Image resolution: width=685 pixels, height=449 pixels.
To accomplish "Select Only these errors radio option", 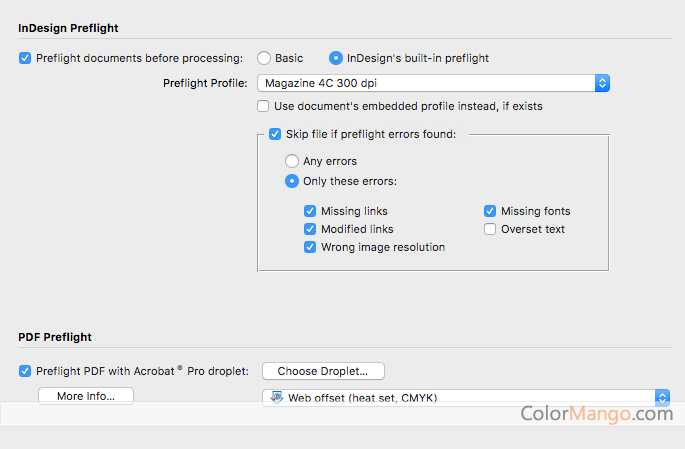I will click(x=292, y=181).
